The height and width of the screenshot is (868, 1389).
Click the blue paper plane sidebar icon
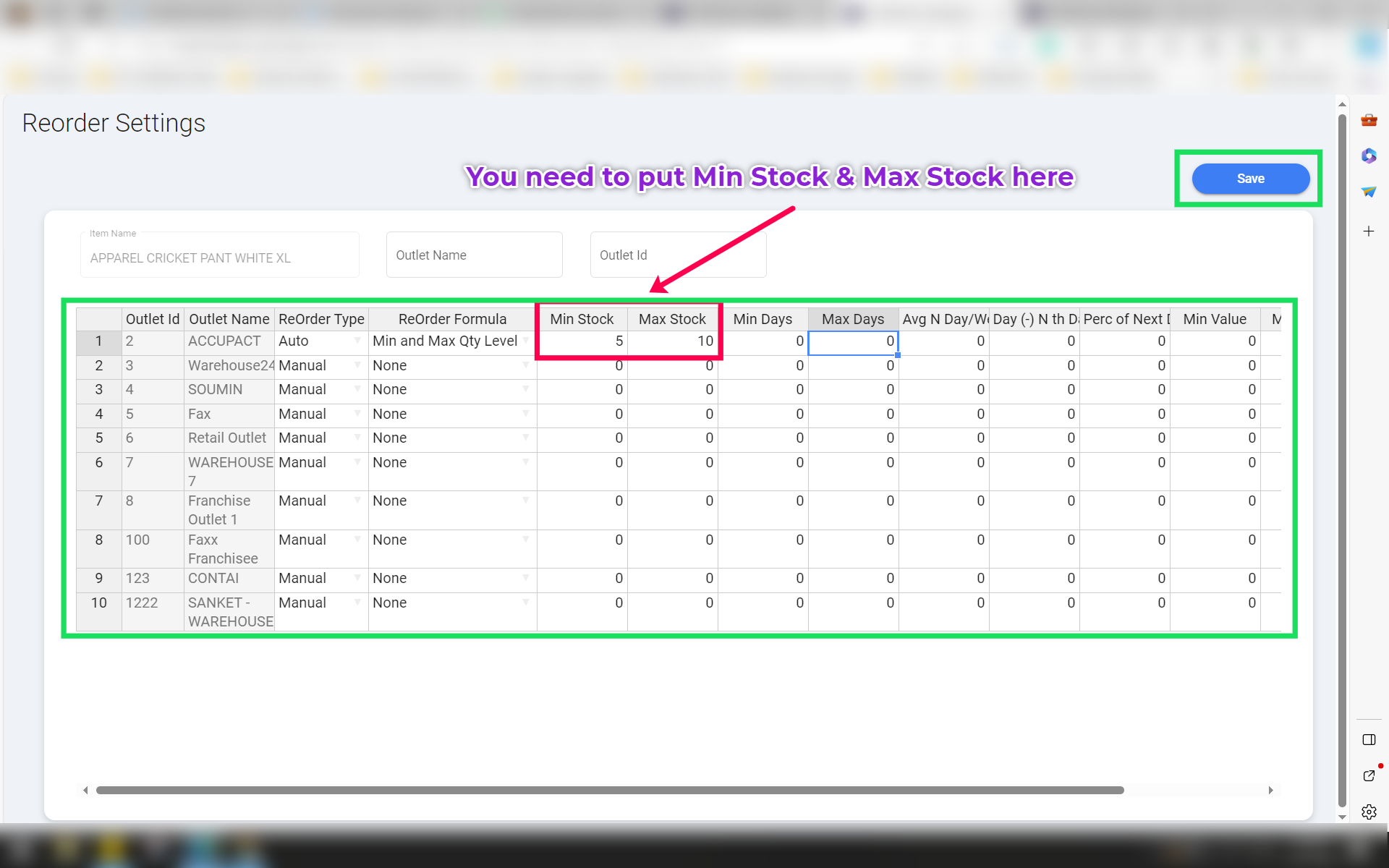tap(1369, 192)
